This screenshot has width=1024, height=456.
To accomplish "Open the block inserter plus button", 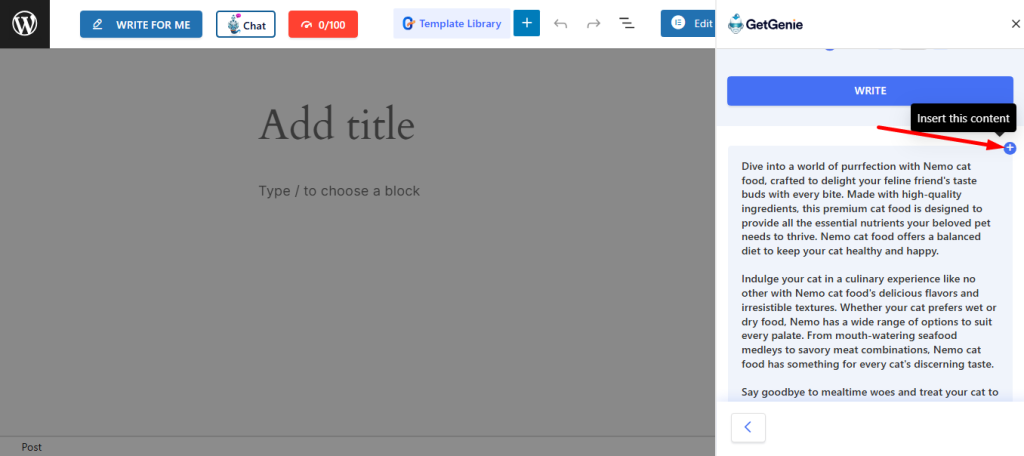I will [x=526, y=24].
